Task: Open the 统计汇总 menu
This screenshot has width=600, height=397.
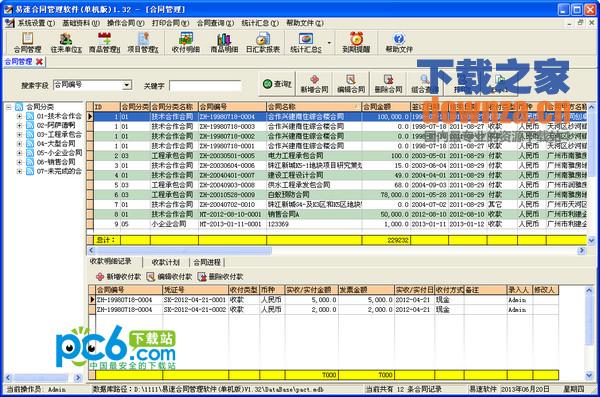Action: point(260,23)
